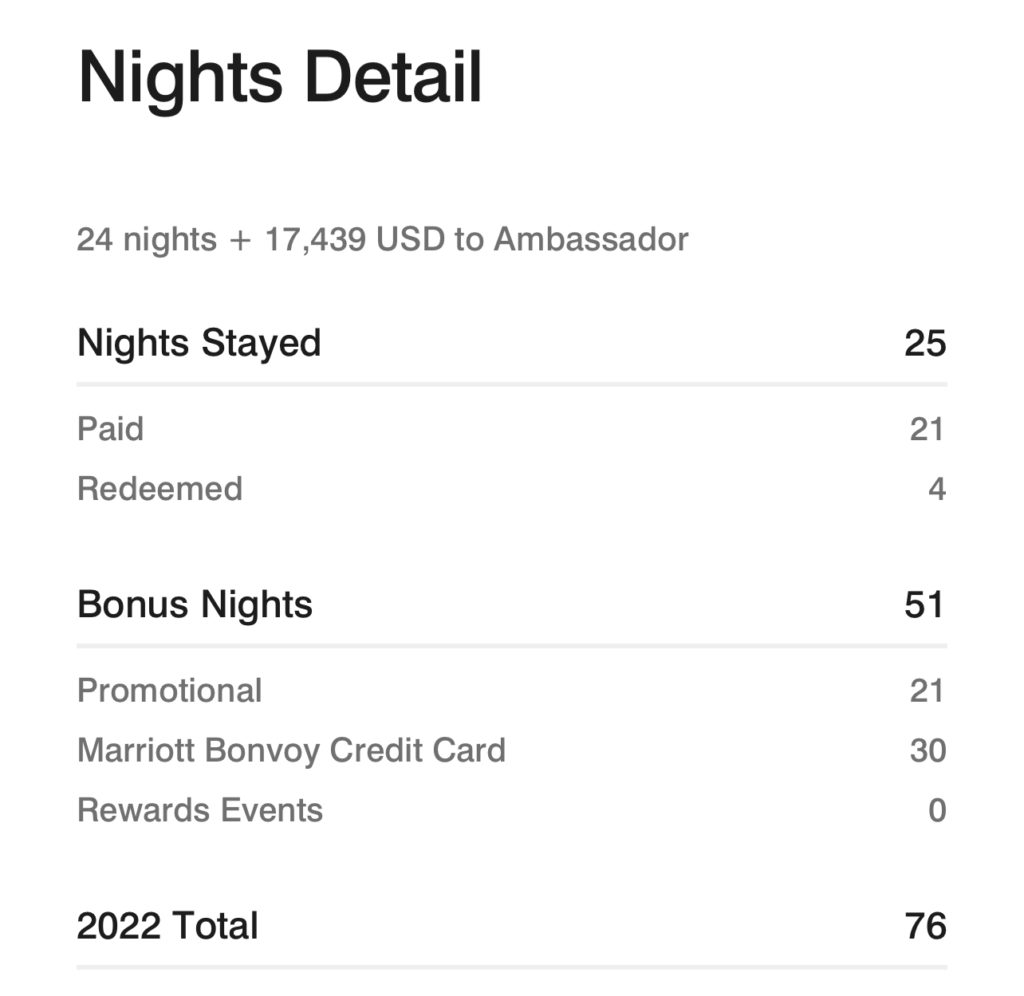This screenshot has width=1024, height=996.
Task: Click the 2022 Total value 76
Action: [x=924, y=926]
